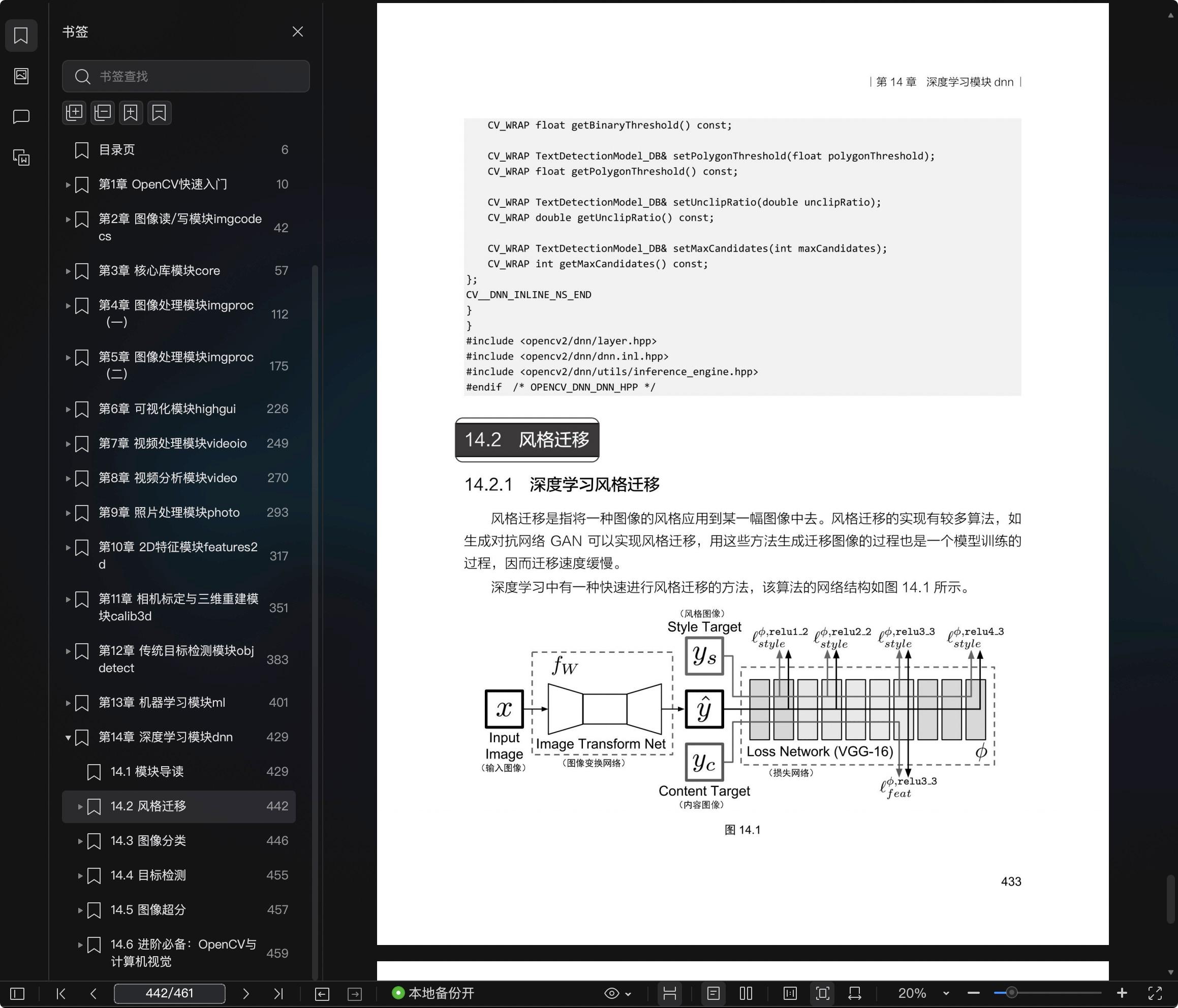Toggle the sidebar panel button

tap(18, 993)
